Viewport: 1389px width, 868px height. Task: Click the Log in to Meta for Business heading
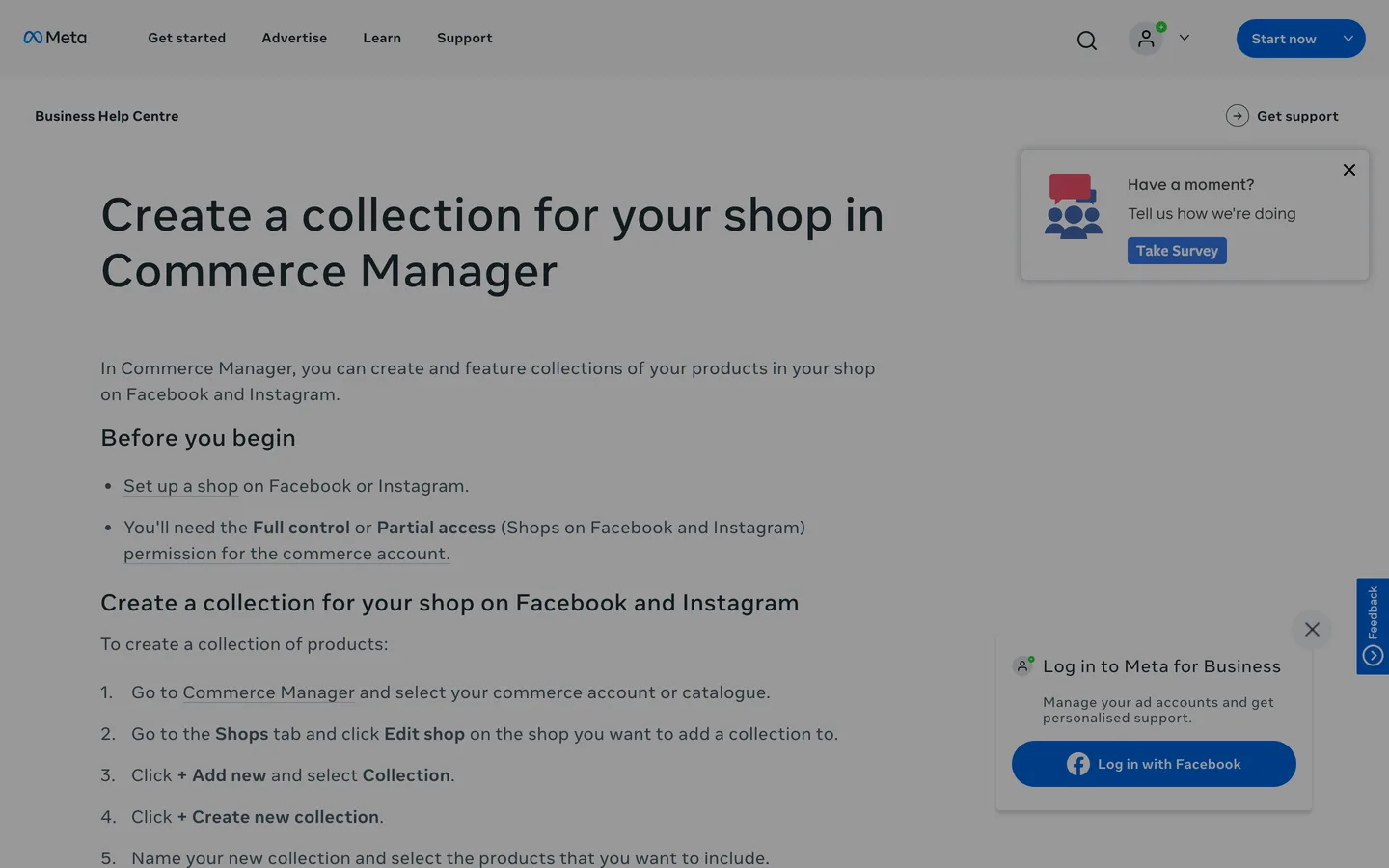tap(1161, 666)
